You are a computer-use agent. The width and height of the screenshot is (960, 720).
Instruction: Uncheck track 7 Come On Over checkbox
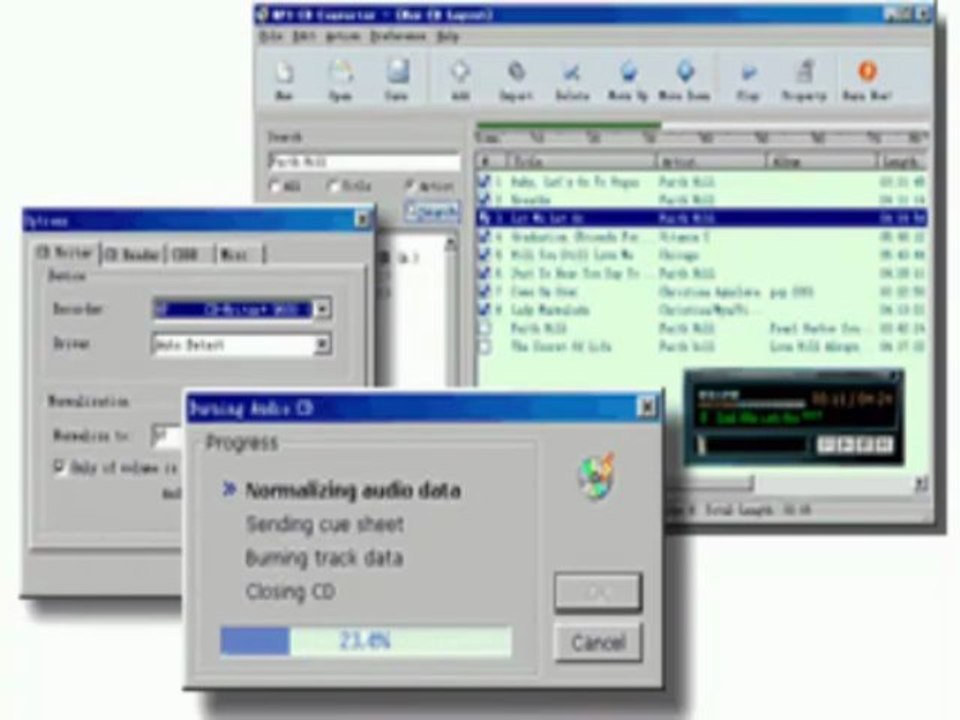[x=484, y=291]
